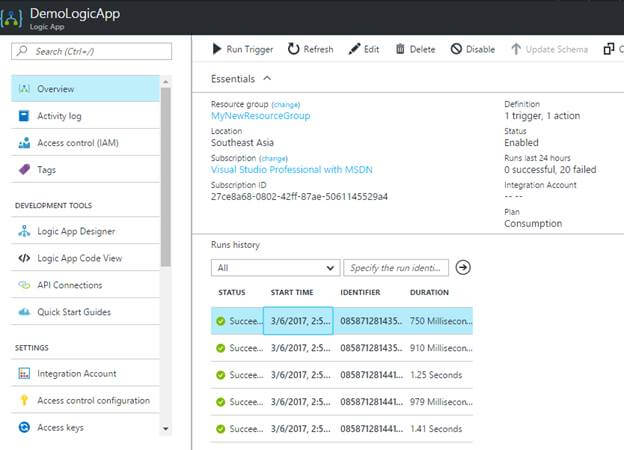Screen dimensions: 624x450
Task: Open the Visual Studio Professional with MSDN link
Action: 291,170
